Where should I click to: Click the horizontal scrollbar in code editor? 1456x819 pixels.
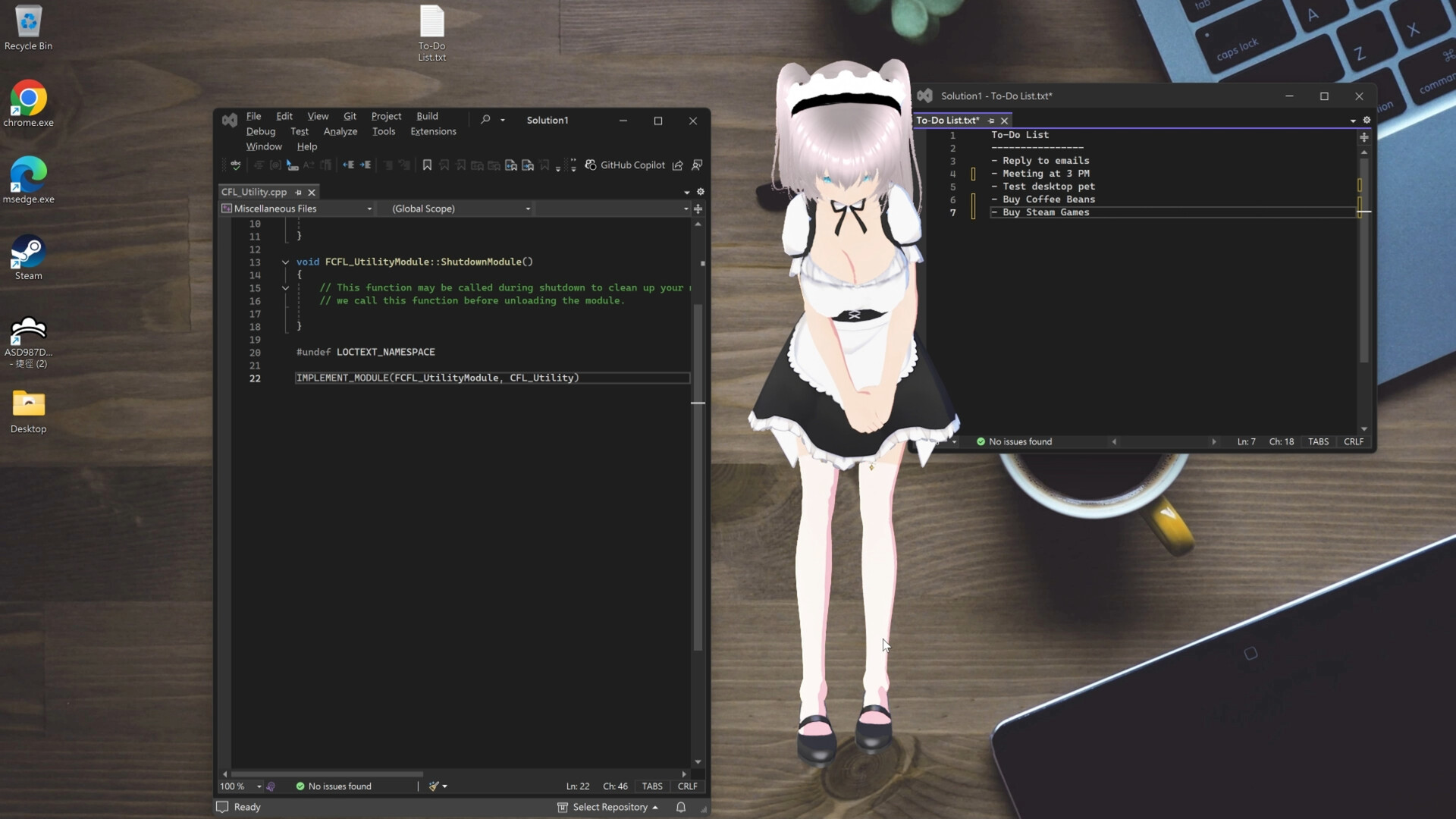(327, 773)
